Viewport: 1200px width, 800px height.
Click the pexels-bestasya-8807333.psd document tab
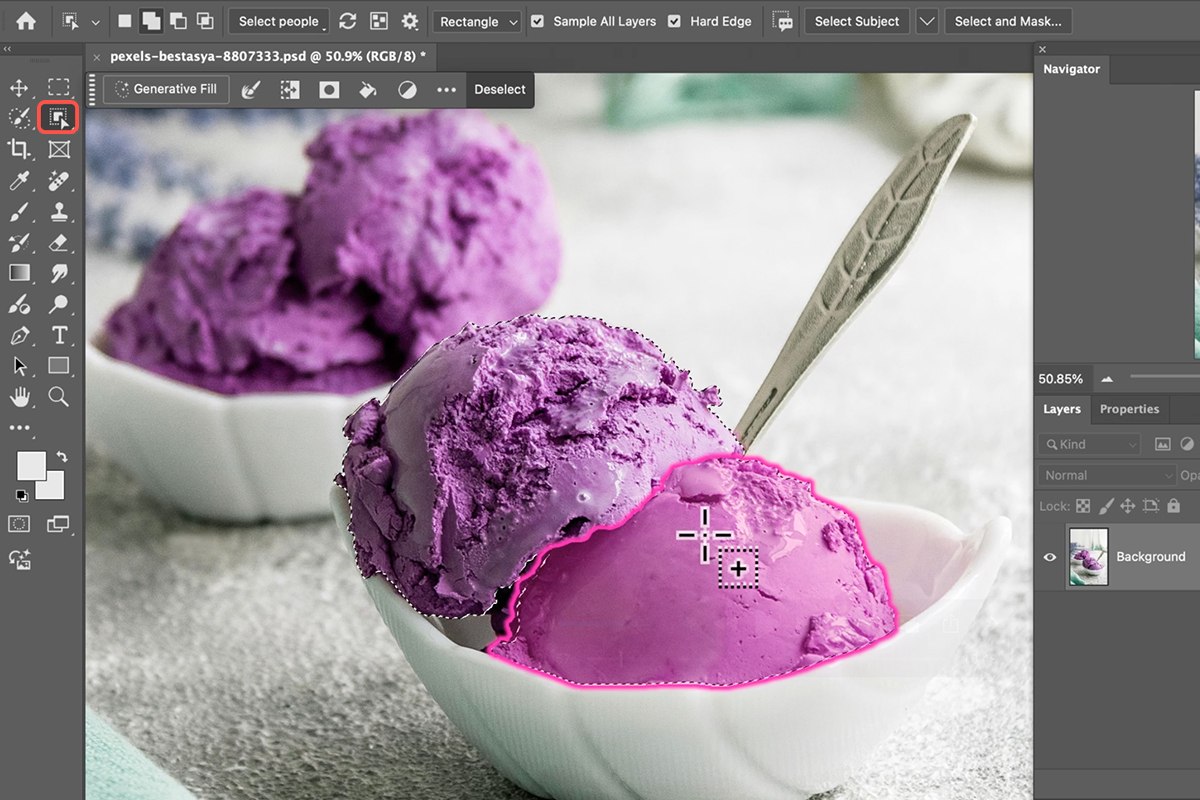click(267, 57)
